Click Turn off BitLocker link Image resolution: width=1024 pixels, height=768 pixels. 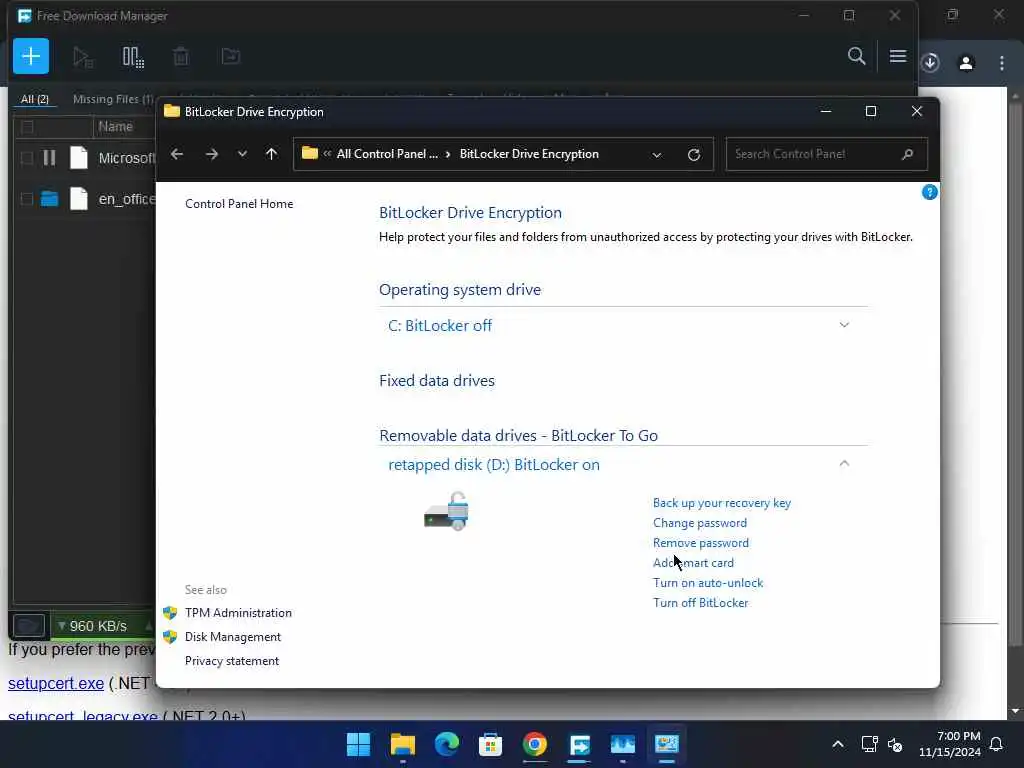(x=700, y=603)
